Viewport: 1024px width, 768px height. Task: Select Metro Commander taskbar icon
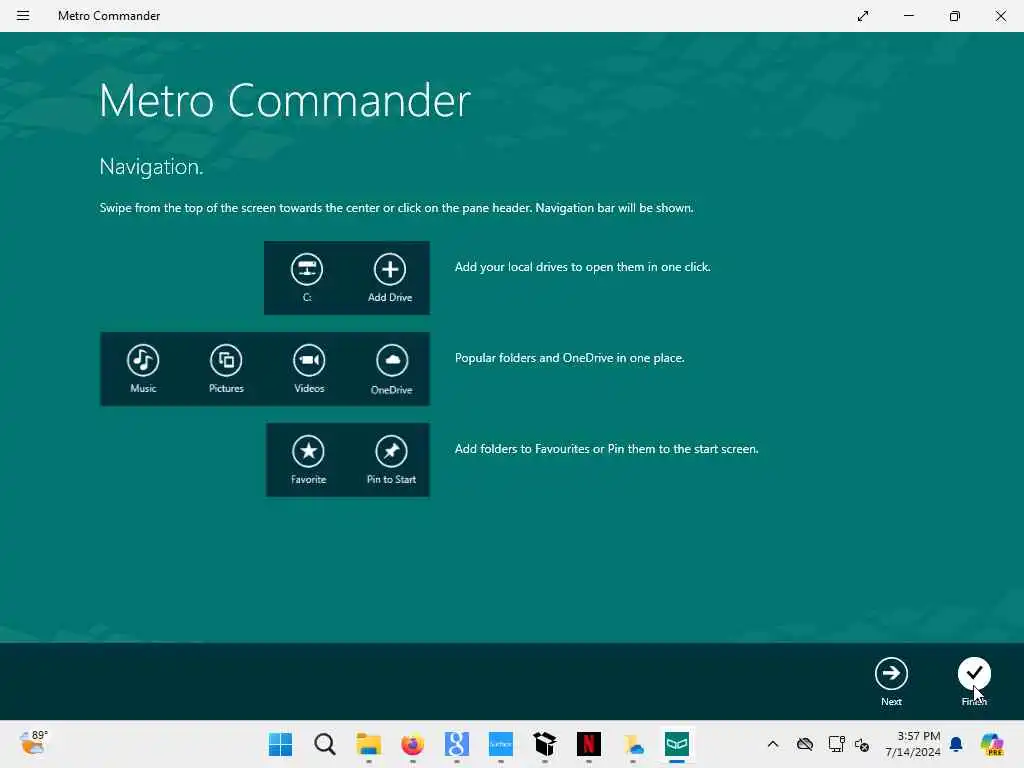pyautogui.click(x=677, y=744)
